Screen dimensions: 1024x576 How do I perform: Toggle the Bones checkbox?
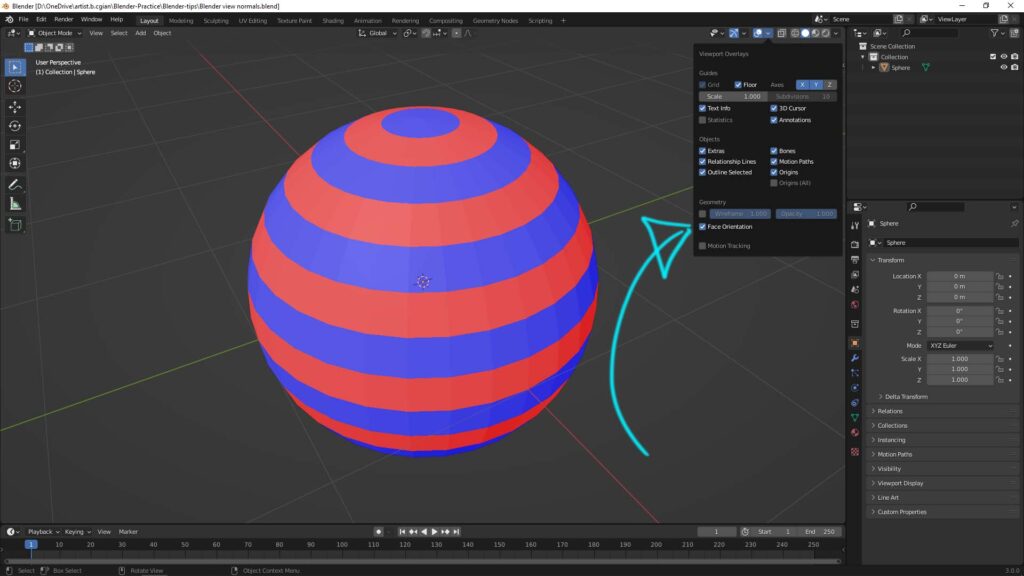(774, 151)
